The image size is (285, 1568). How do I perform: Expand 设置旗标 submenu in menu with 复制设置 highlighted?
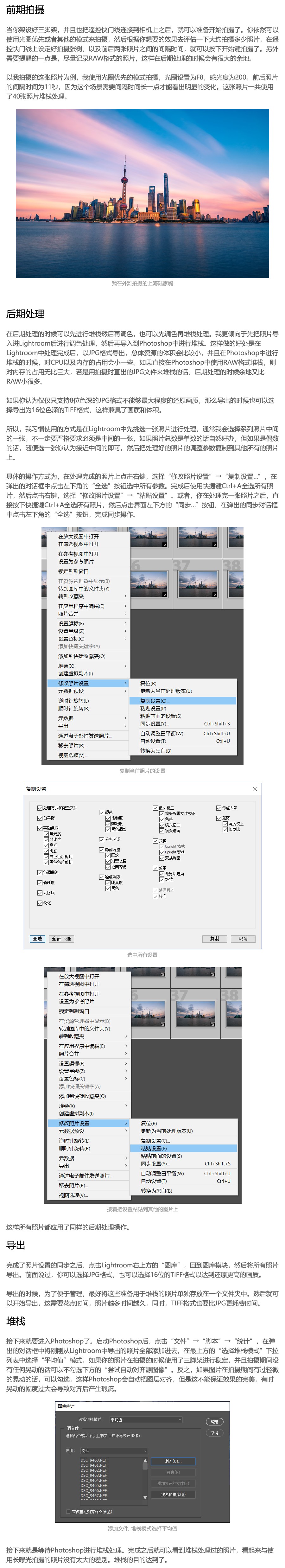tap(88, 623)
